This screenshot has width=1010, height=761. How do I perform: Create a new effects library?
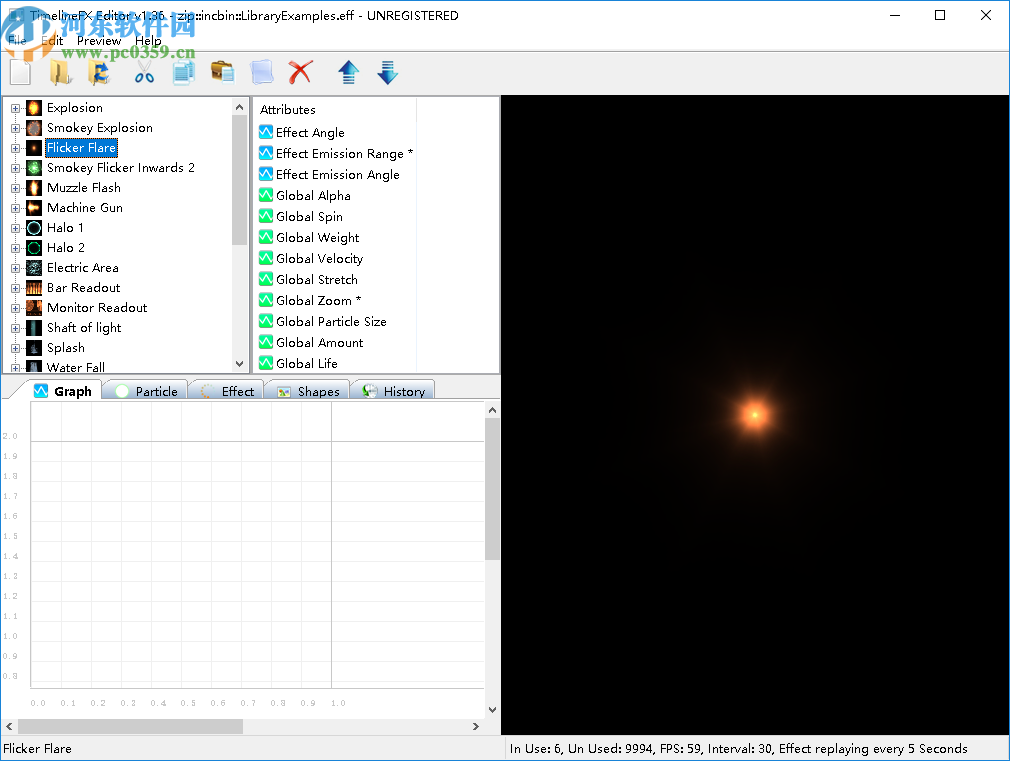tap(19, 72)
